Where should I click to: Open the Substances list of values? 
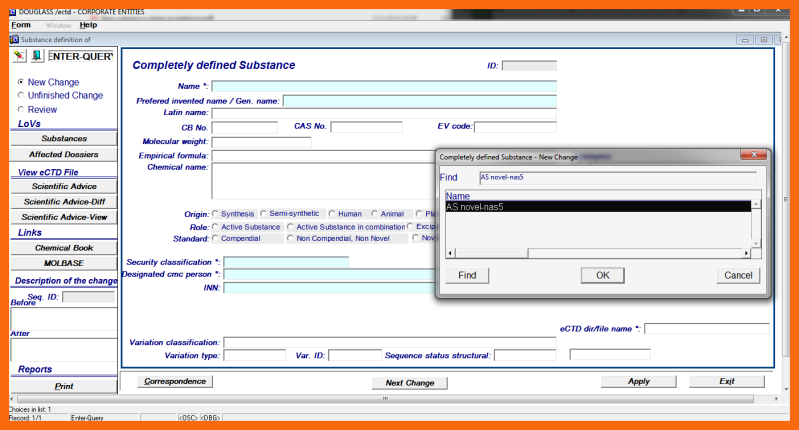[64, 139]
